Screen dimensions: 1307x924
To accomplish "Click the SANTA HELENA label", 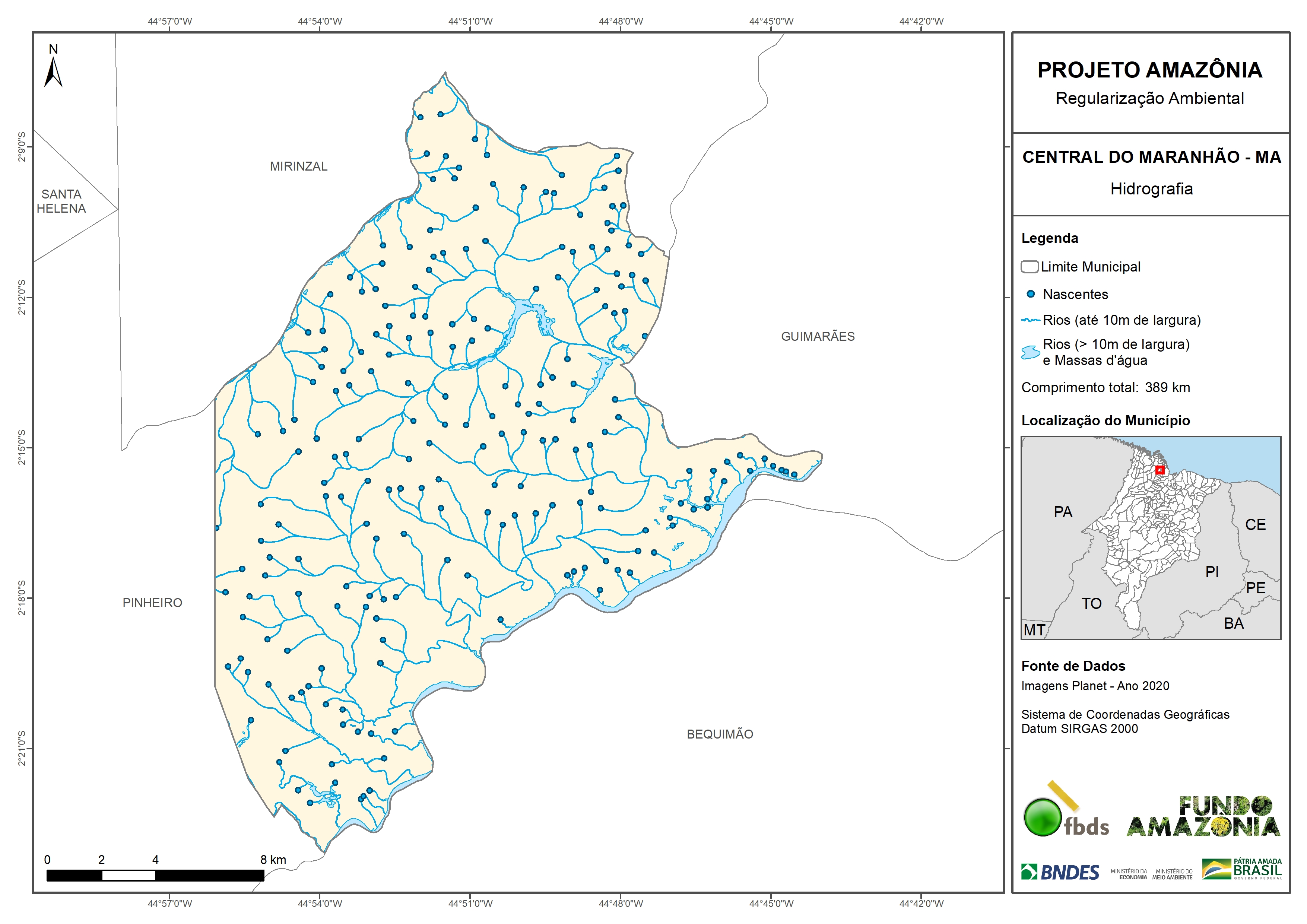I will [x=61, y=201].
